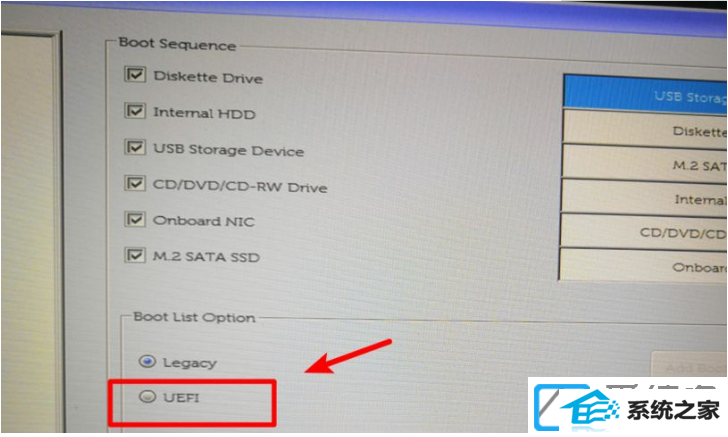The width and height of the screenshot is (728, 437).
Task: Select the UEFI boot list option
Action: (x=148, y=396)
